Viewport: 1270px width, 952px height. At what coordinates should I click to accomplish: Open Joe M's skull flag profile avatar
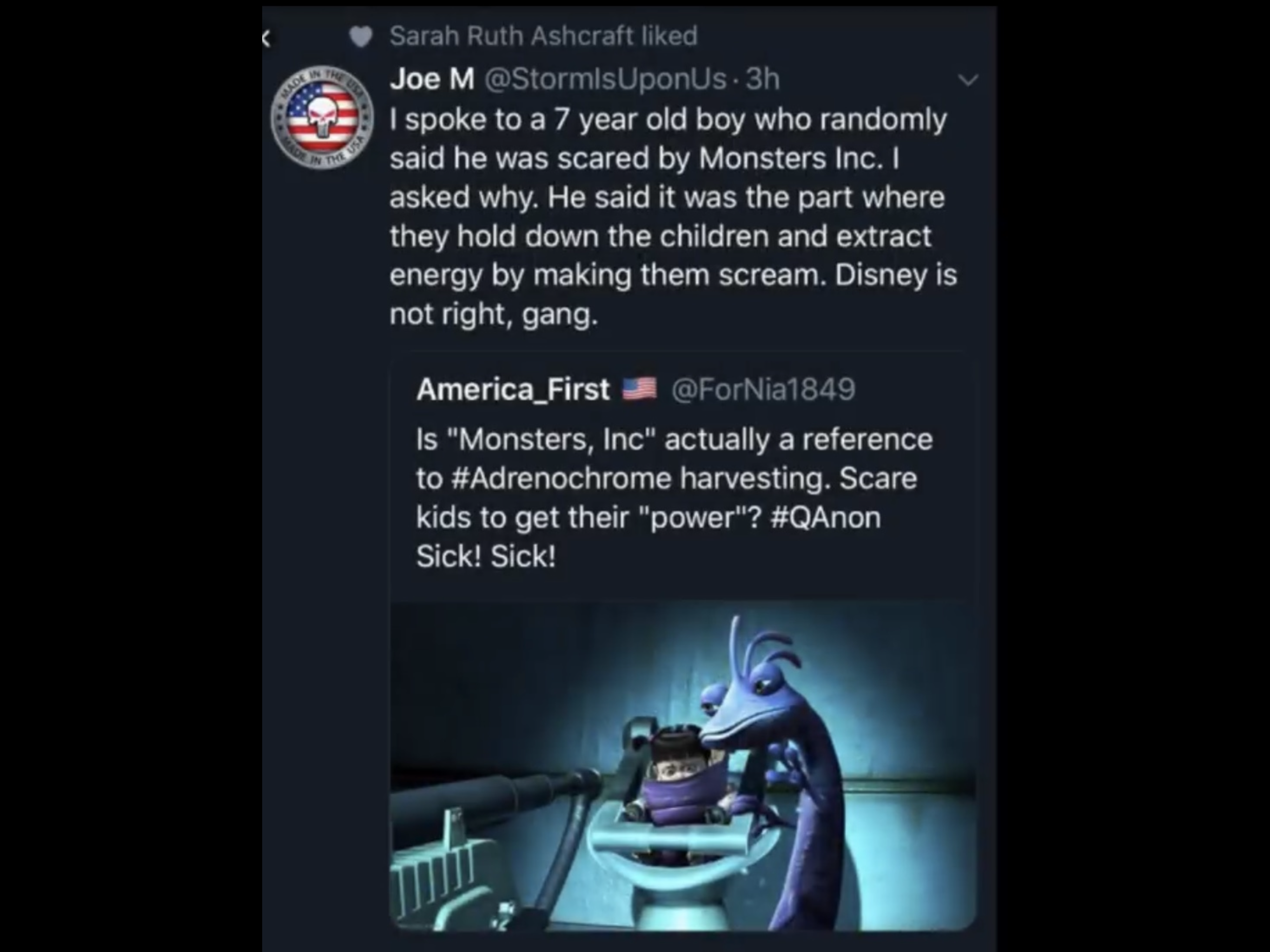[322, 117]
